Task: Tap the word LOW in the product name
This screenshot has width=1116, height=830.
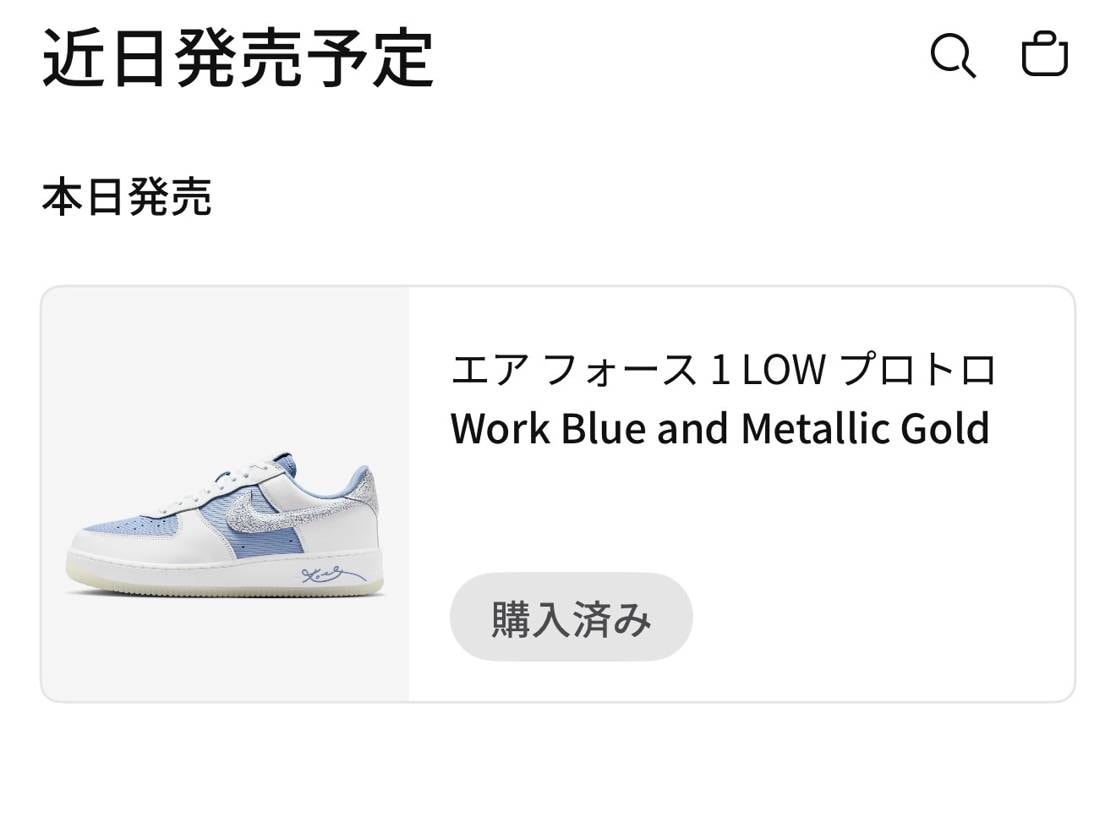Action: pyautogui.click(x=782, y=371)
